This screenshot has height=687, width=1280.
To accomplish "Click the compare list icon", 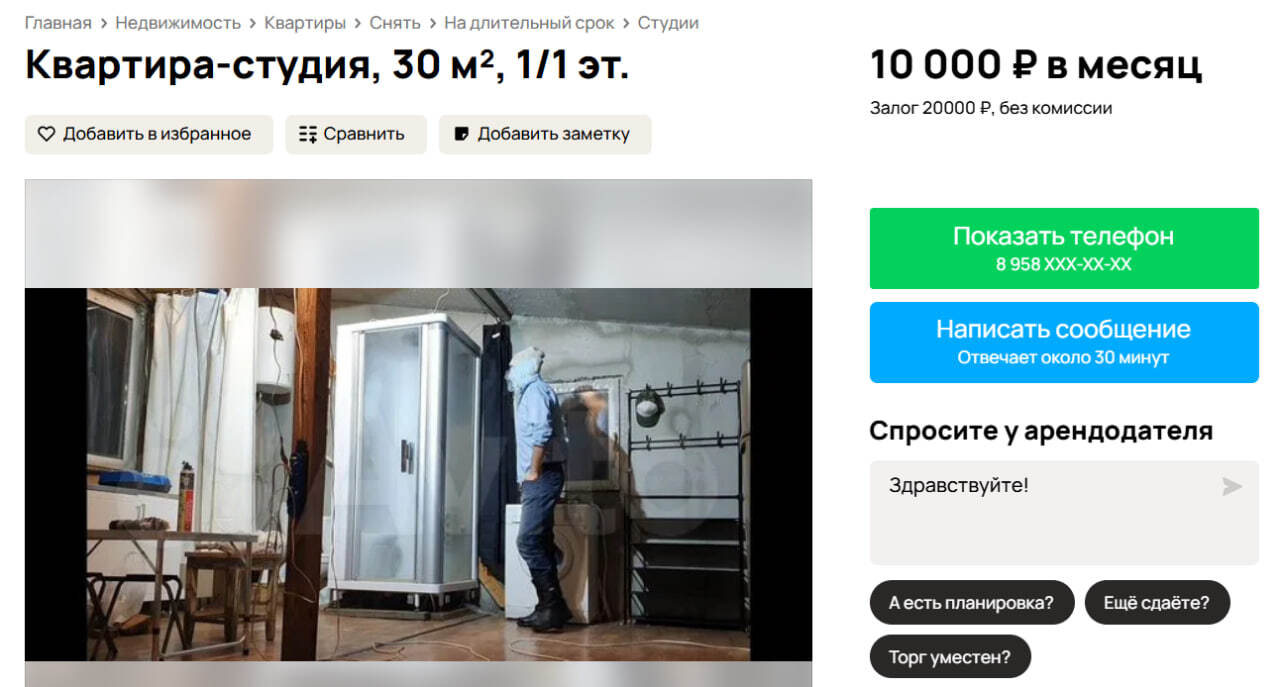I will coord(308,134).
